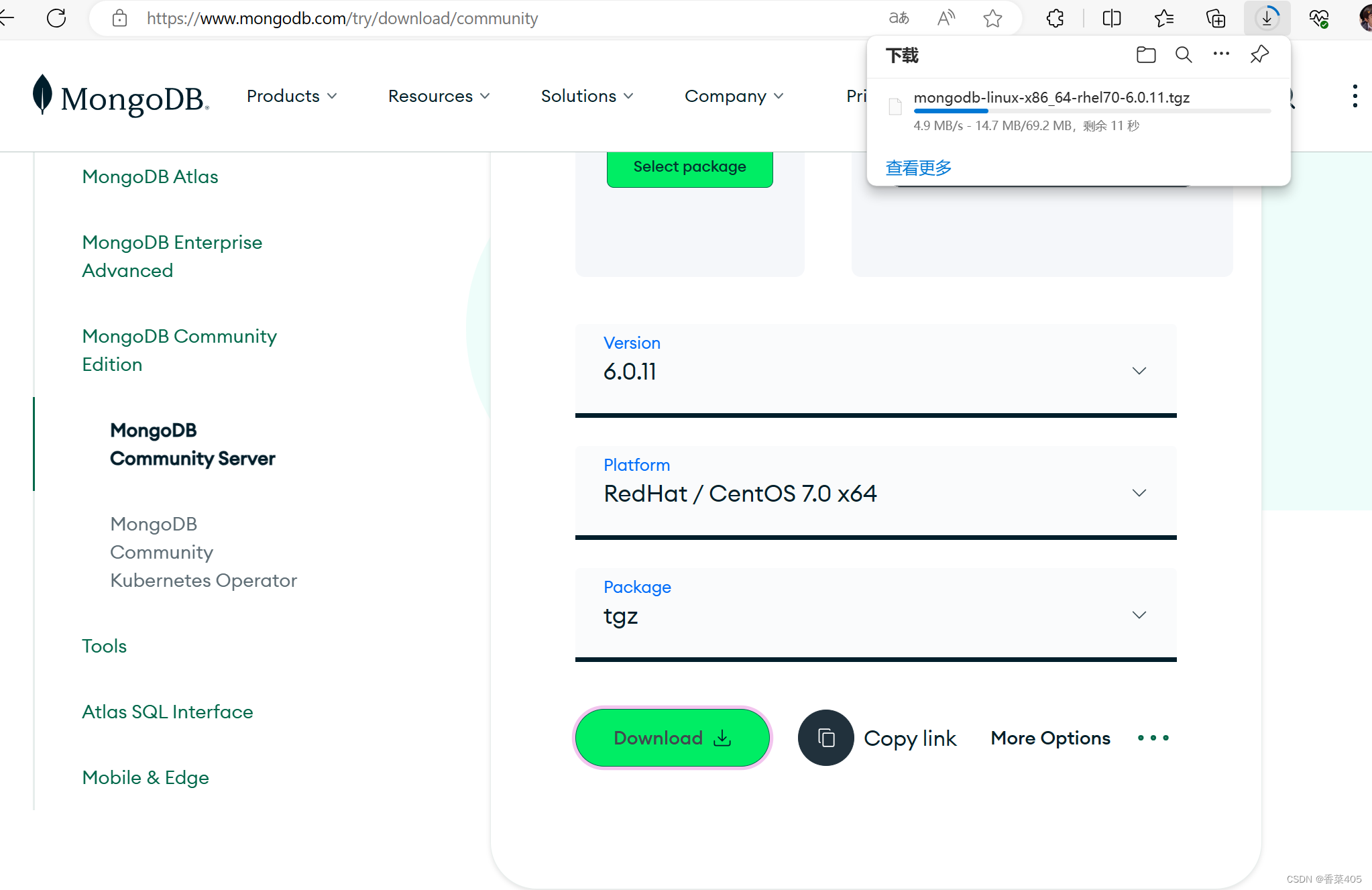
Task: Click search icon in downloads panel
Action: [1184, 54]
